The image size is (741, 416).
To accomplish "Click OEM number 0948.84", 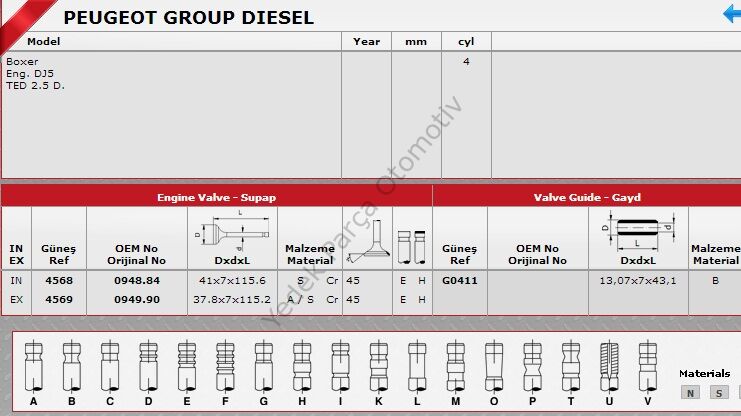I will [137, 280].
